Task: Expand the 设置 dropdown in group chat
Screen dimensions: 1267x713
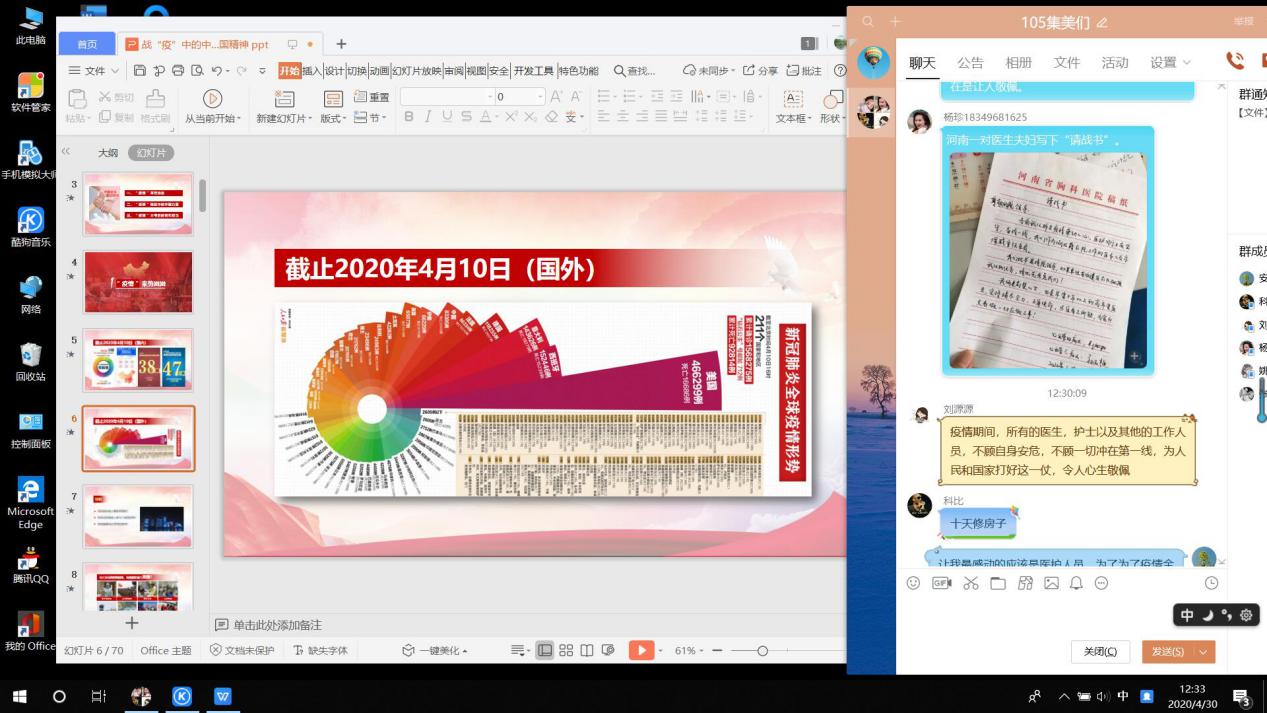Action: tap(1170, 62)
